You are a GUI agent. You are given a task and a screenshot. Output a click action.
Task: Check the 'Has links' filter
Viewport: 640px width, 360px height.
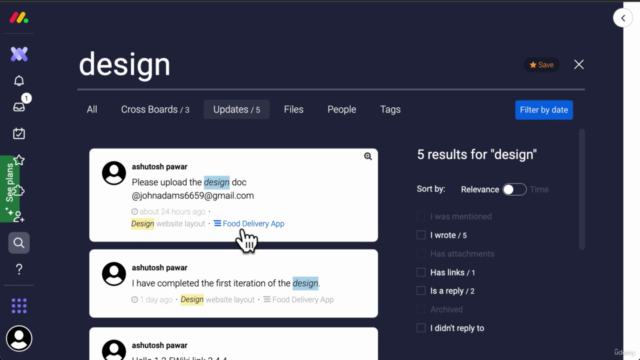point(421,272)
